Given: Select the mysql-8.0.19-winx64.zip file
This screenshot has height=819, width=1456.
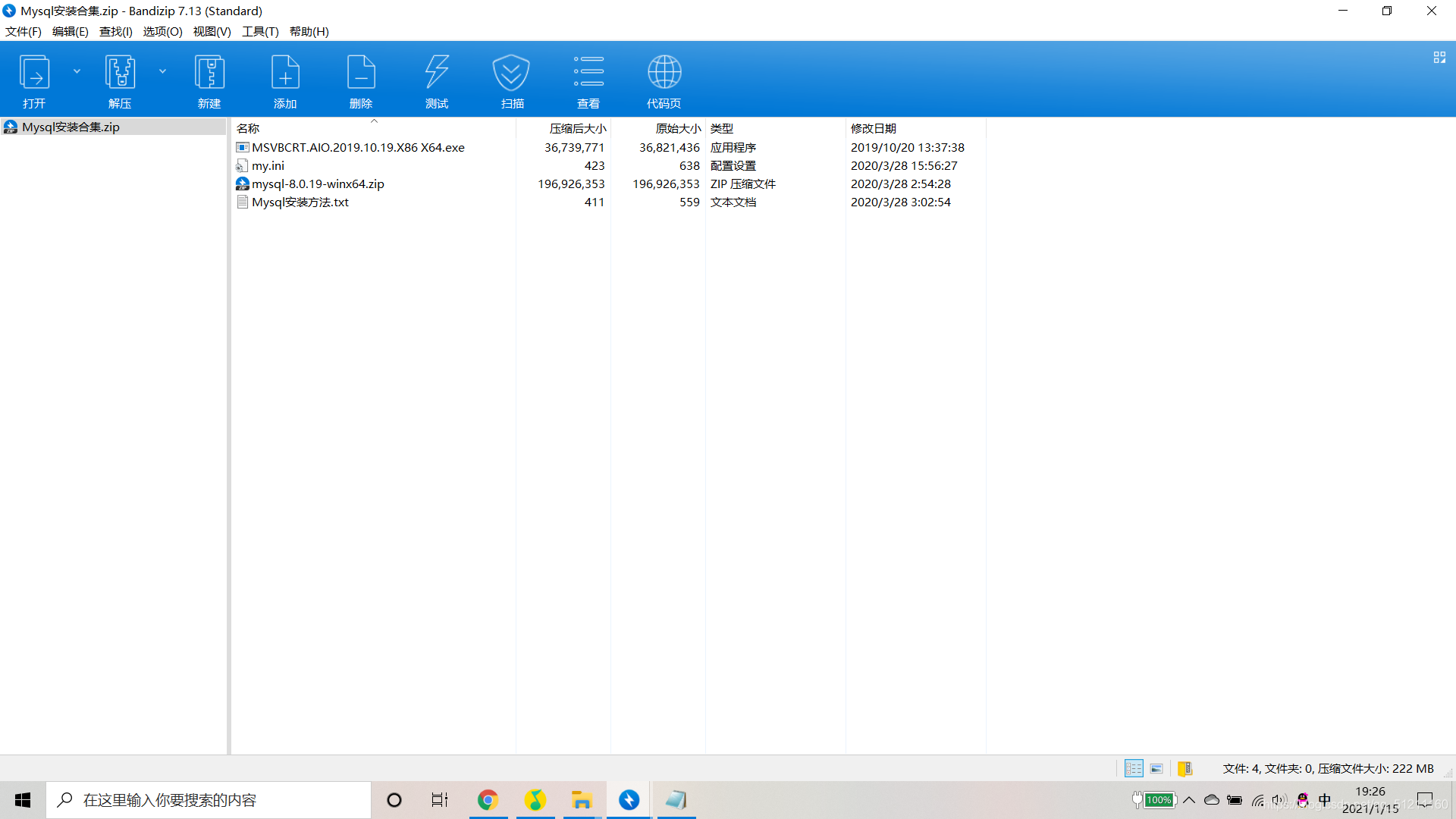Looking at the screenshot, I should tap(318, 184).
